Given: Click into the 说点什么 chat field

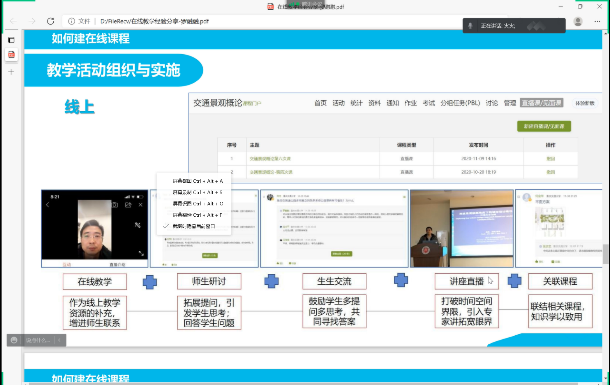Looking at the screenshot, I should (38, 340).
